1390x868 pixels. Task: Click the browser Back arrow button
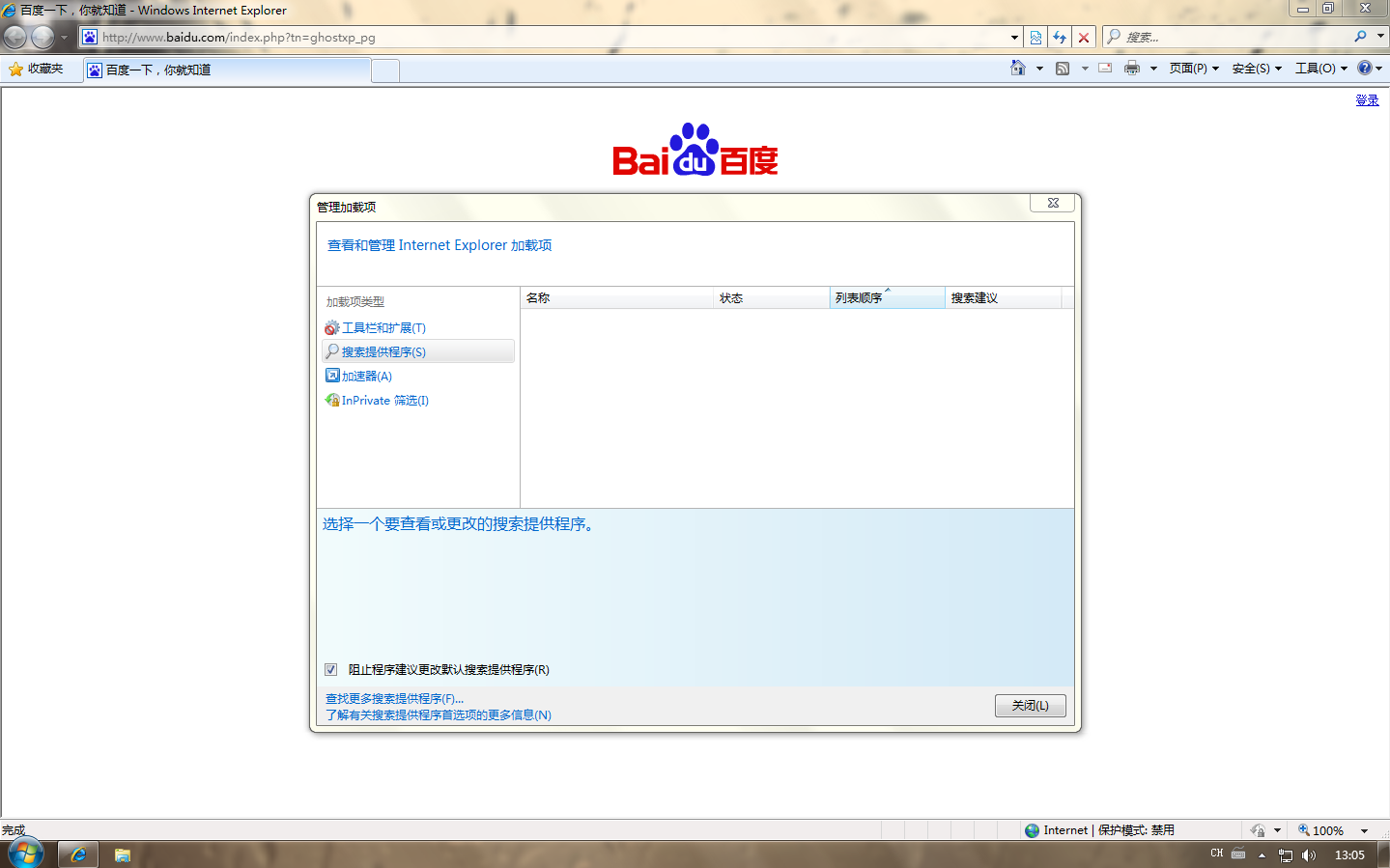tap(15, 38)
